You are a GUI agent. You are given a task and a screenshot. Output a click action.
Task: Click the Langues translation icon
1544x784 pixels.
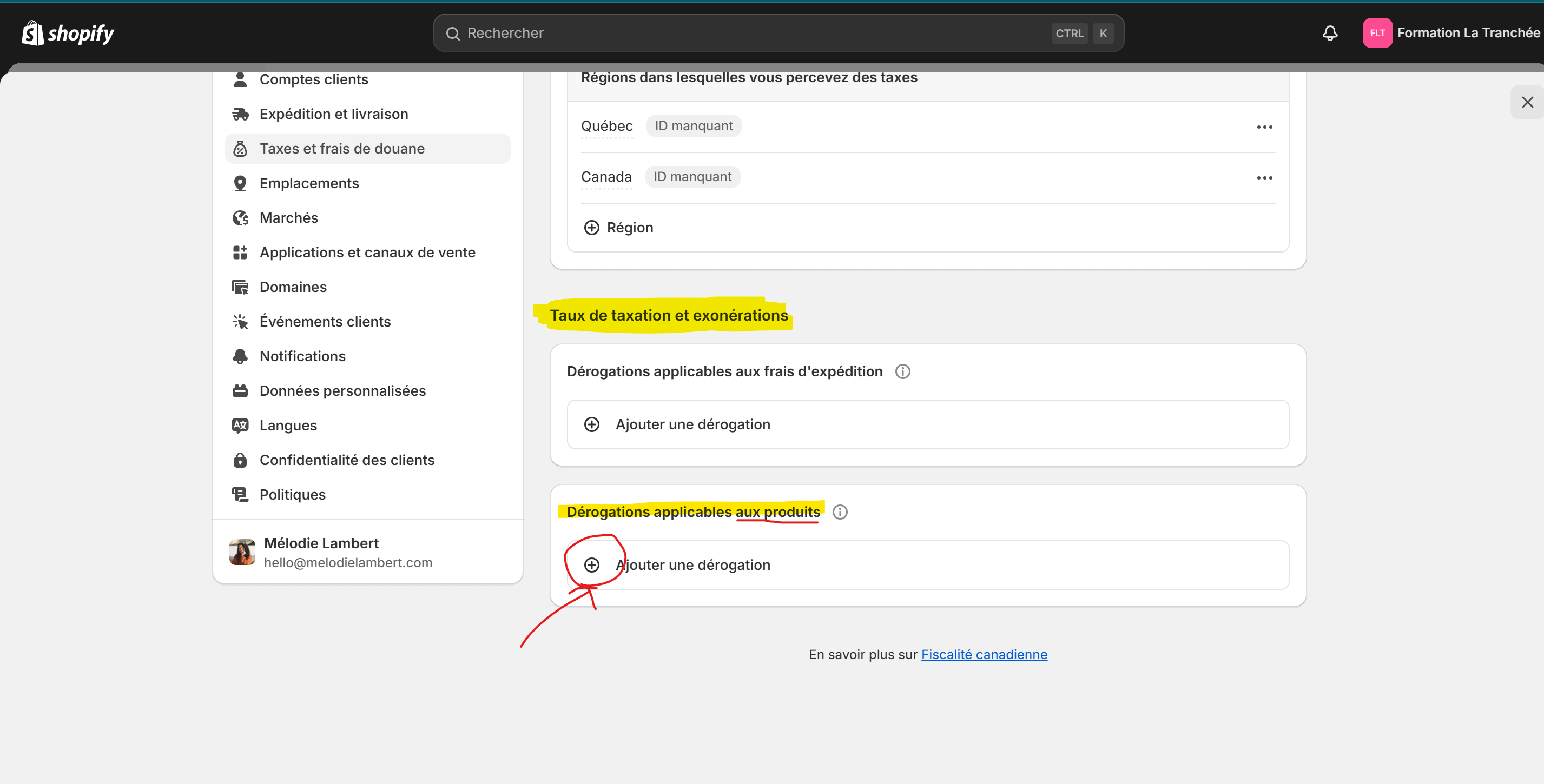240,425
